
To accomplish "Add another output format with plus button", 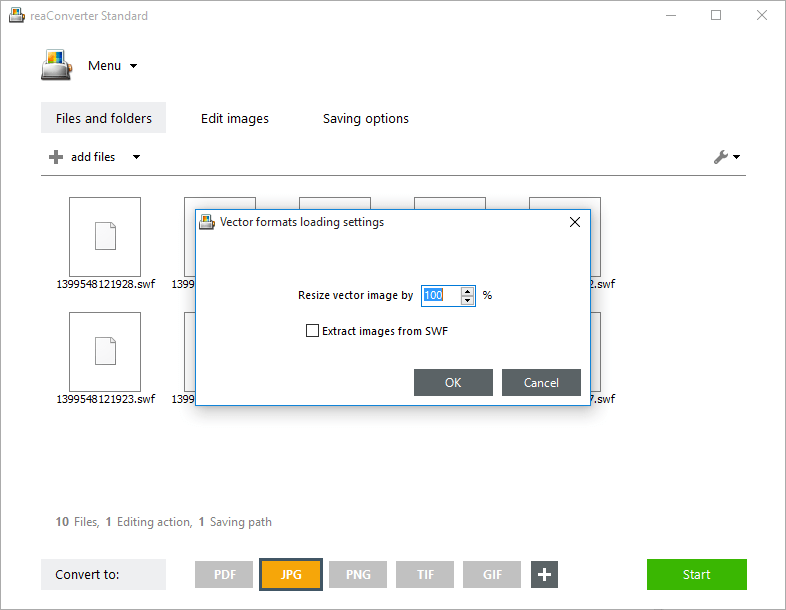I will pos(544,574).
